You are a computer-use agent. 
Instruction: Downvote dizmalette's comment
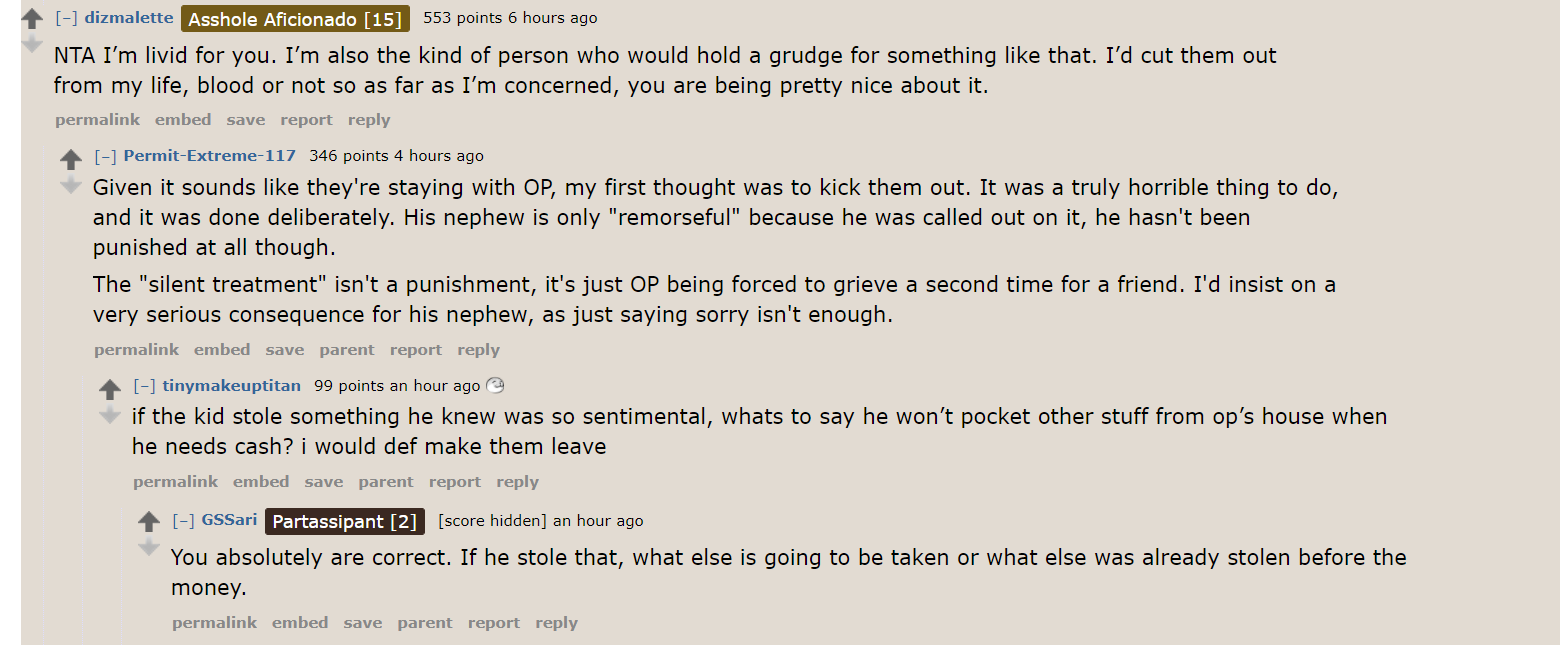(x=32, y=44)
